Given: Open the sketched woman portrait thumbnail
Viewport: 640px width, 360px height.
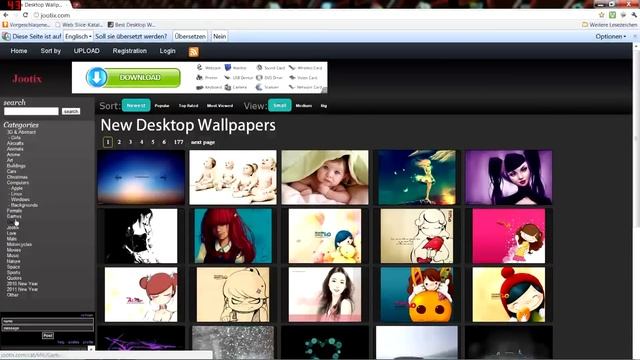Looking at the screenshot, I should 325,294.
